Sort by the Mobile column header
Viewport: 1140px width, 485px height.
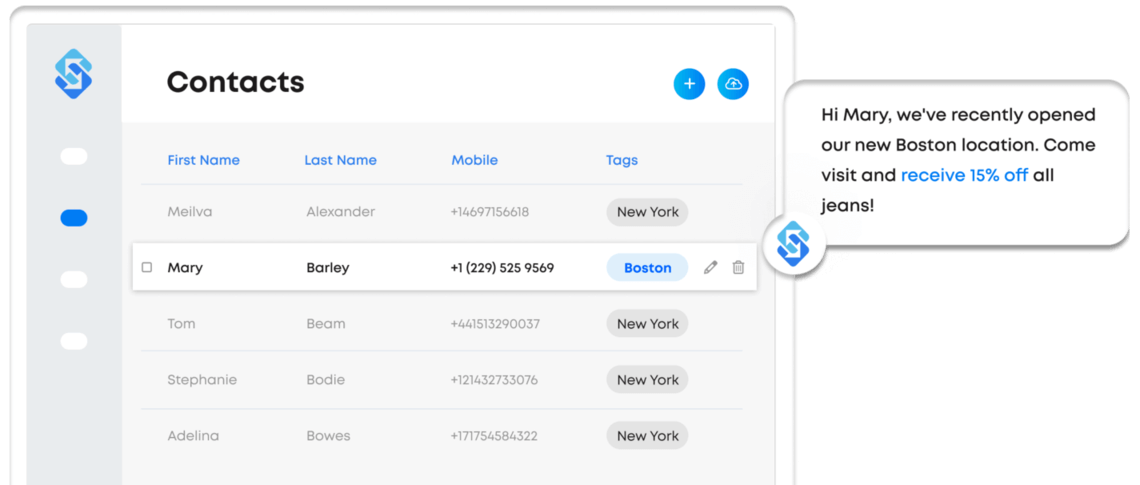tap(475, 161)
